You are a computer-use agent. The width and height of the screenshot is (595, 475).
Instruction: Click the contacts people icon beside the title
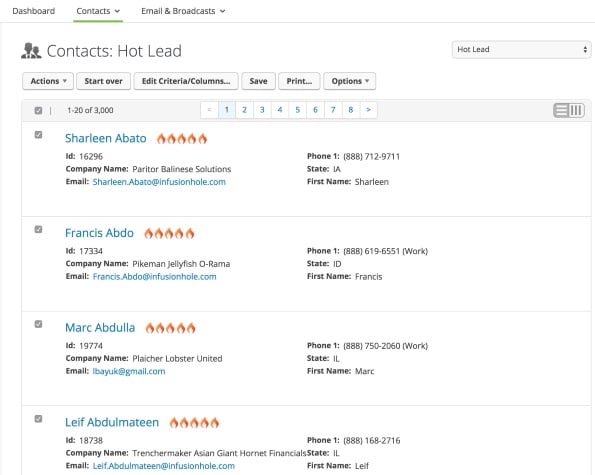point(31,51)
